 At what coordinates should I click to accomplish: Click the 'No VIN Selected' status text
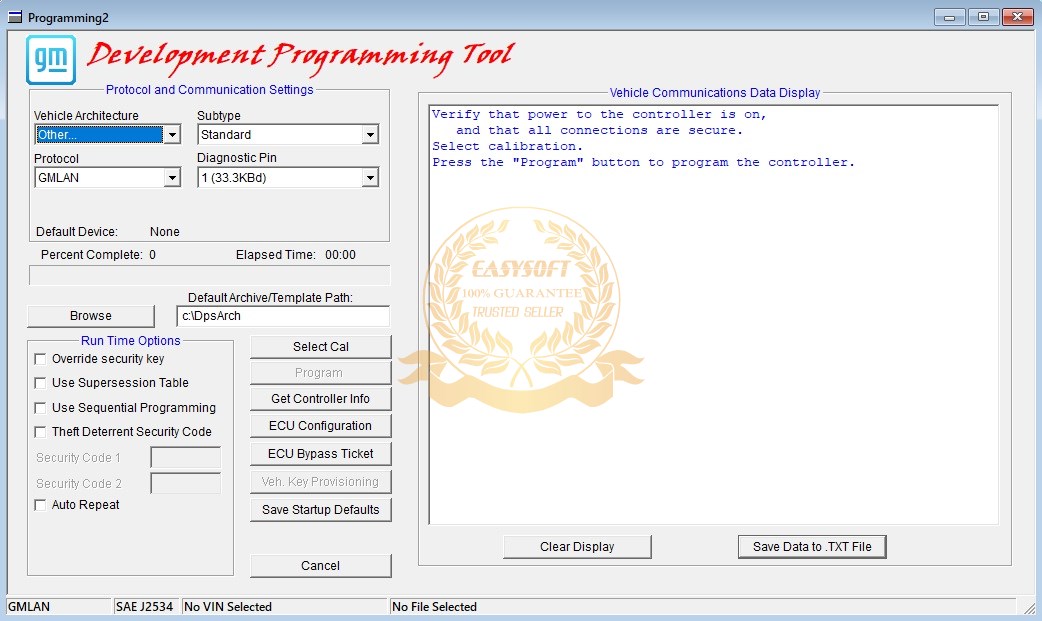(228, 606)
